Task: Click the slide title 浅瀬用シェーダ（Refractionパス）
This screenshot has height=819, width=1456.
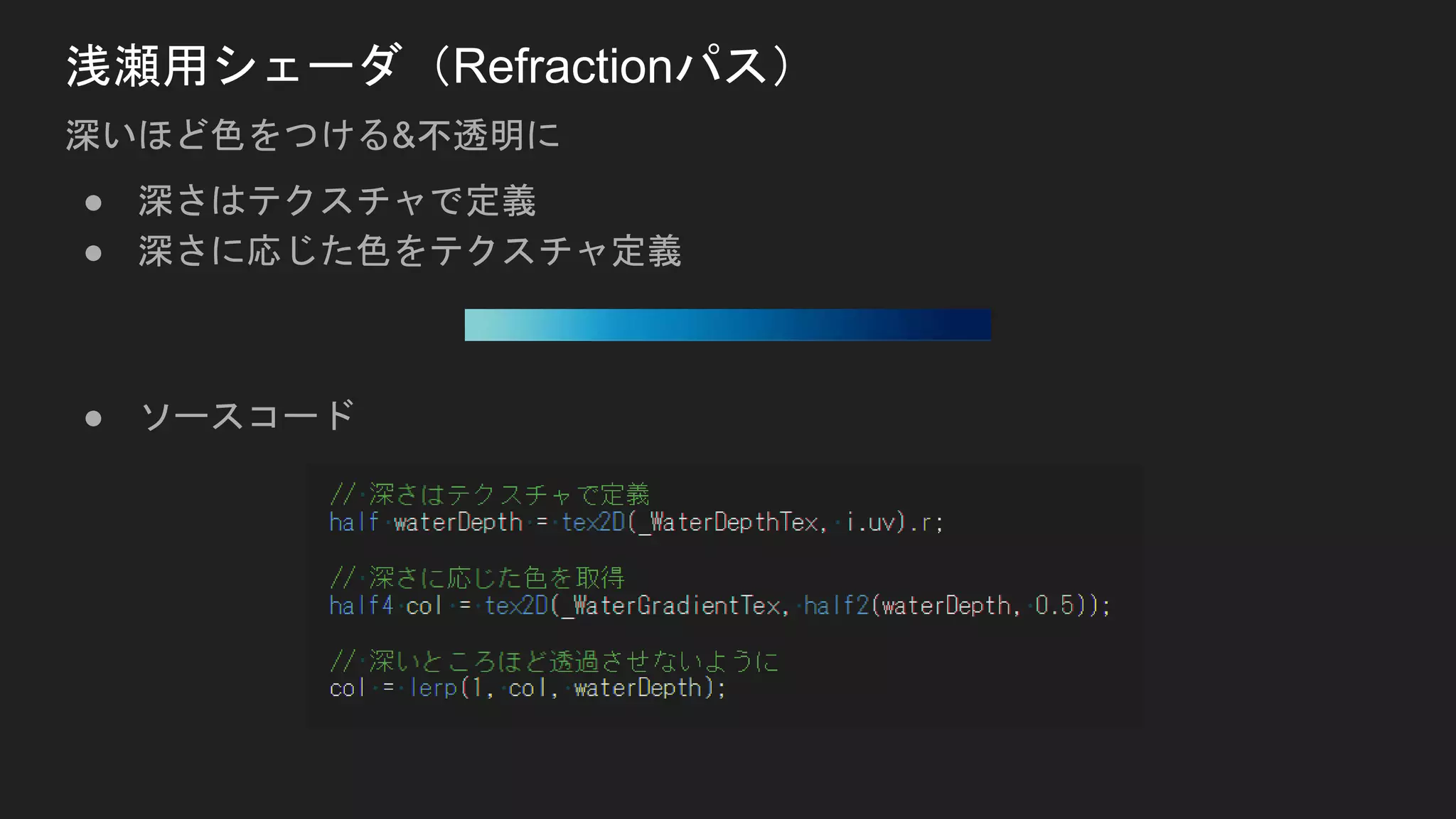Action: click(x=431, y=66)
